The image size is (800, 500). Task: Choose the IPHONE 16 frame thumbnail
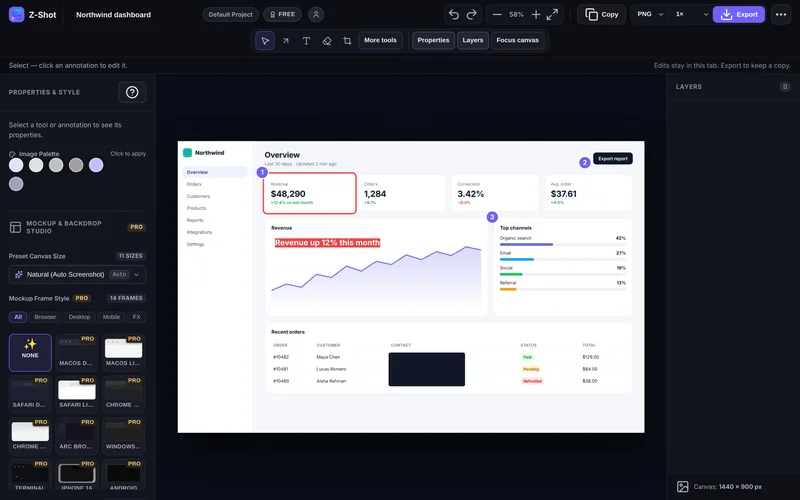click(77, 475)
